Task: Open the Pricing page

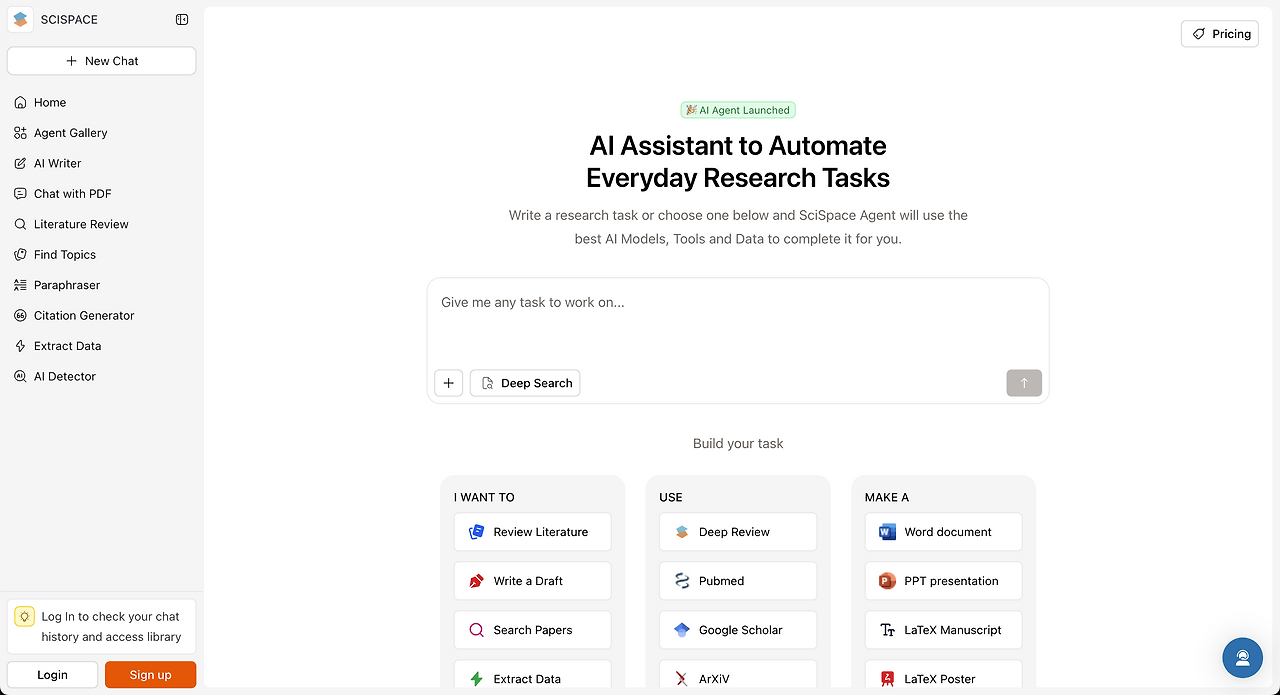Action: 1219,34
